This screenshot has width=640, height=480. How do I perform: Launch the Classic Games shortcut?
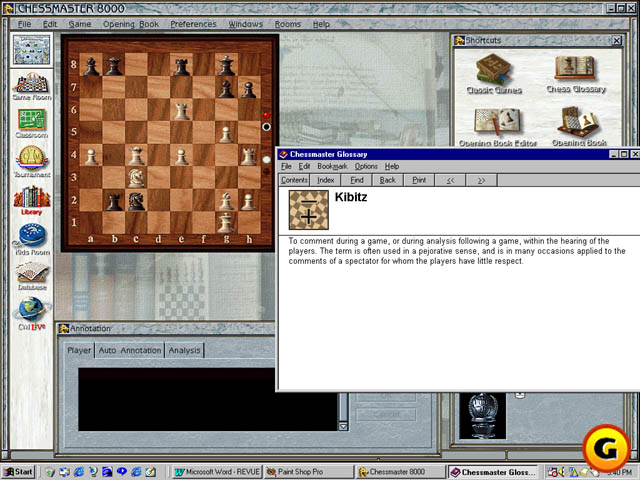click(493, 73)
